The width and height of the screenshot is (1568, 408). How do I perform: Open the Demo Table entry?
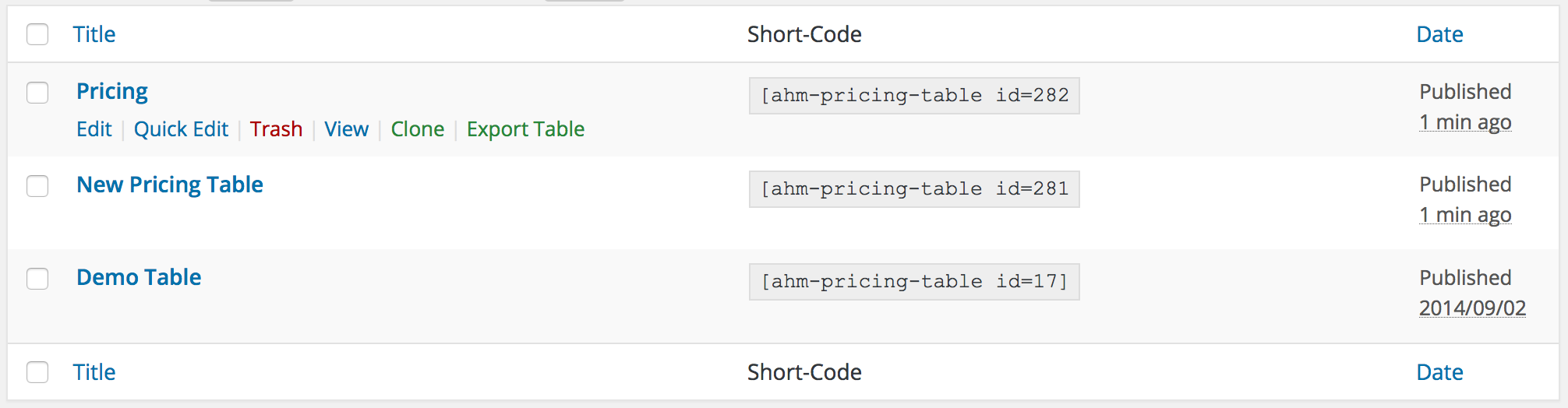pos(139,277)
